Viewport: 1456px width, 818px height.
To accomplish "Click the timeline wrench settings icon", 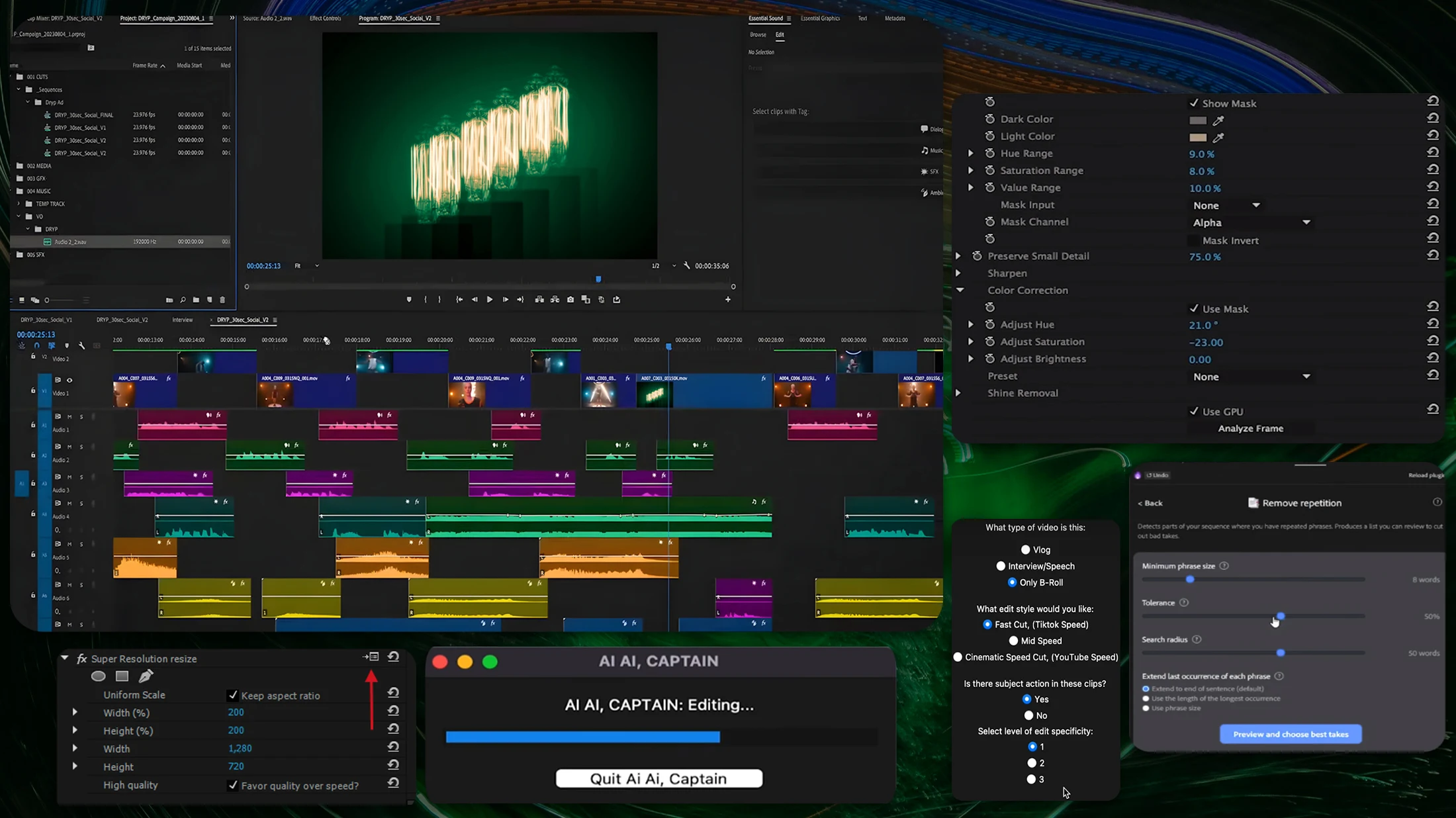I will 82,345.
